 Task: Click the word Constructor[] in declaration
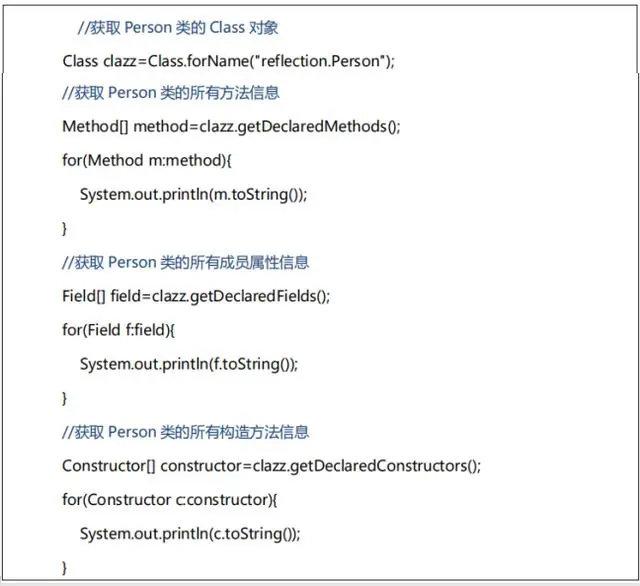point(109,466)
